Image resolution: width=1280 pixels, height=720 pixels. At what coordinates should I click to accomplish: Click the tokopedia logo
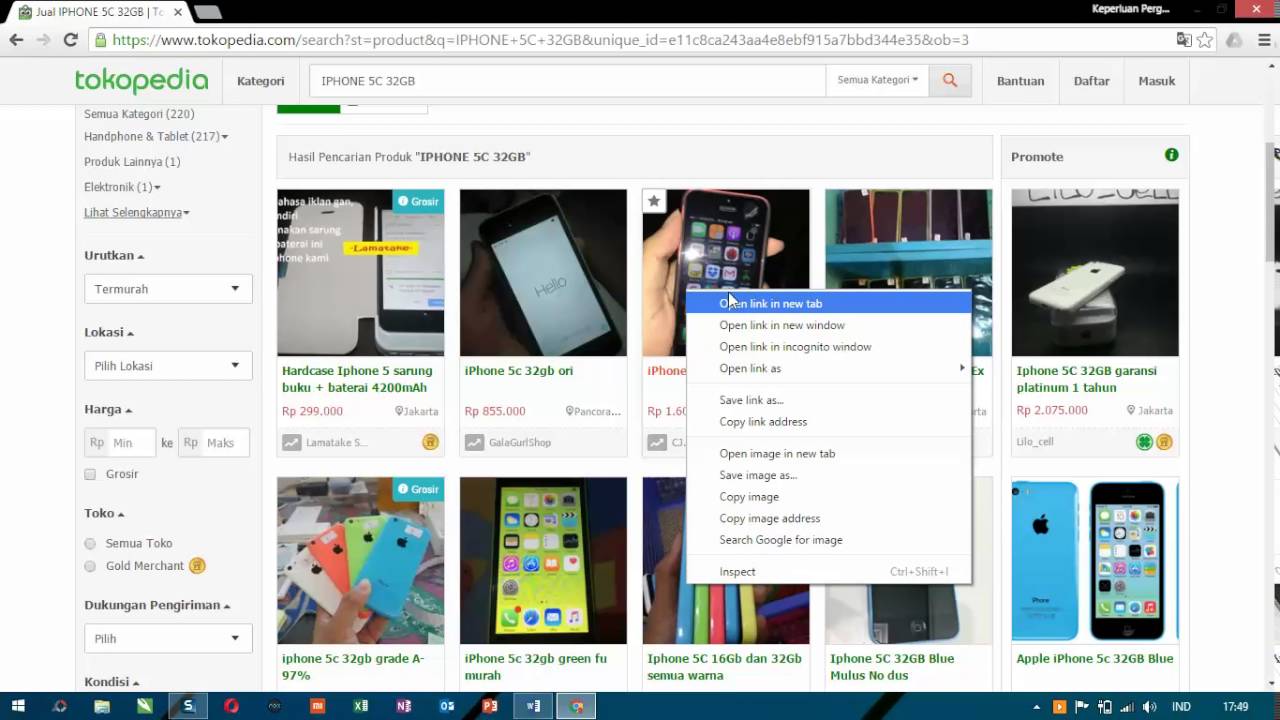[x=141, y=81]
